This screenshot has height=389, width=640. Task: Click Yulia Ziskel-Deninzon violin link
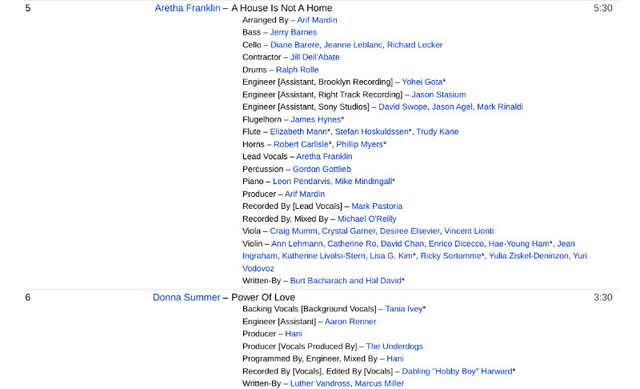click(529, 256)
